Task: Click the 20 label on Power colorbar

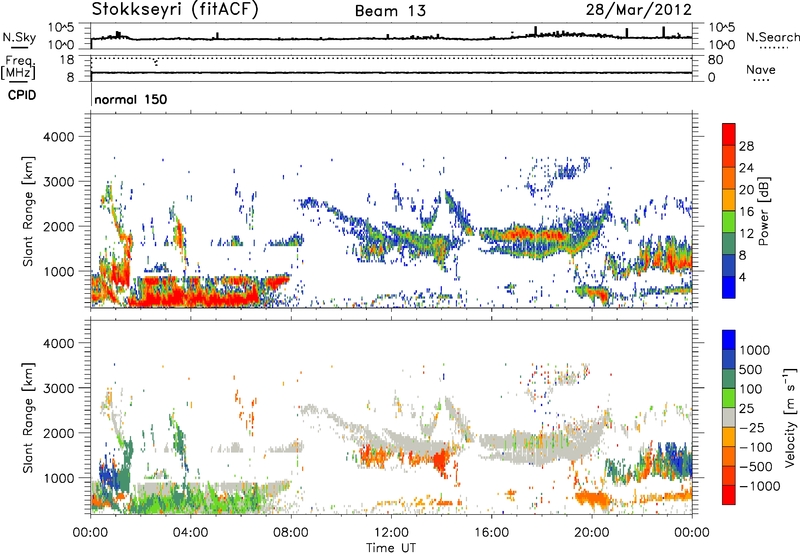Action: point(746,190)
